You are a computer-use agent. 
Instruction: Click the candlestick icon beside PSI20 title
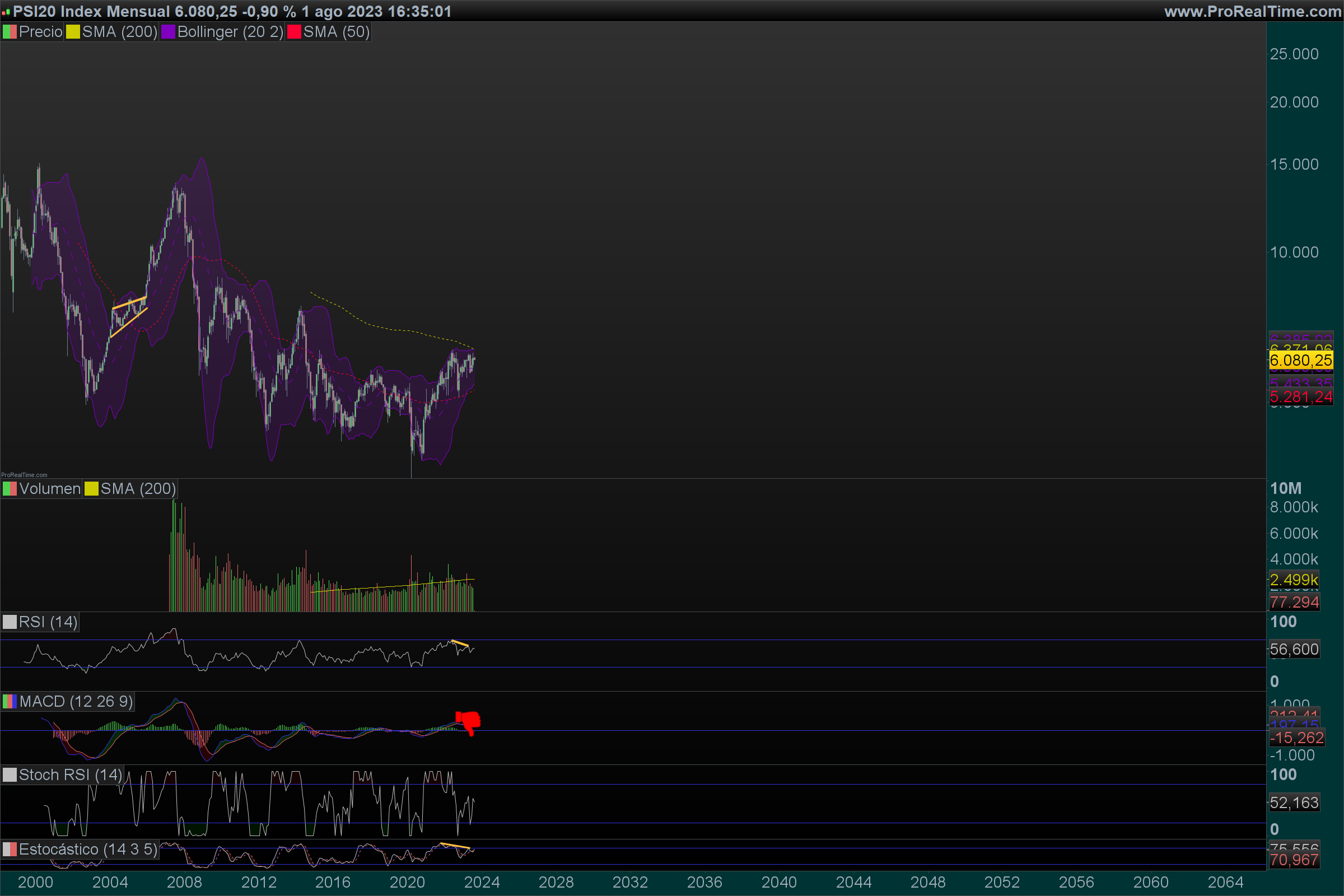coord(6,12)
